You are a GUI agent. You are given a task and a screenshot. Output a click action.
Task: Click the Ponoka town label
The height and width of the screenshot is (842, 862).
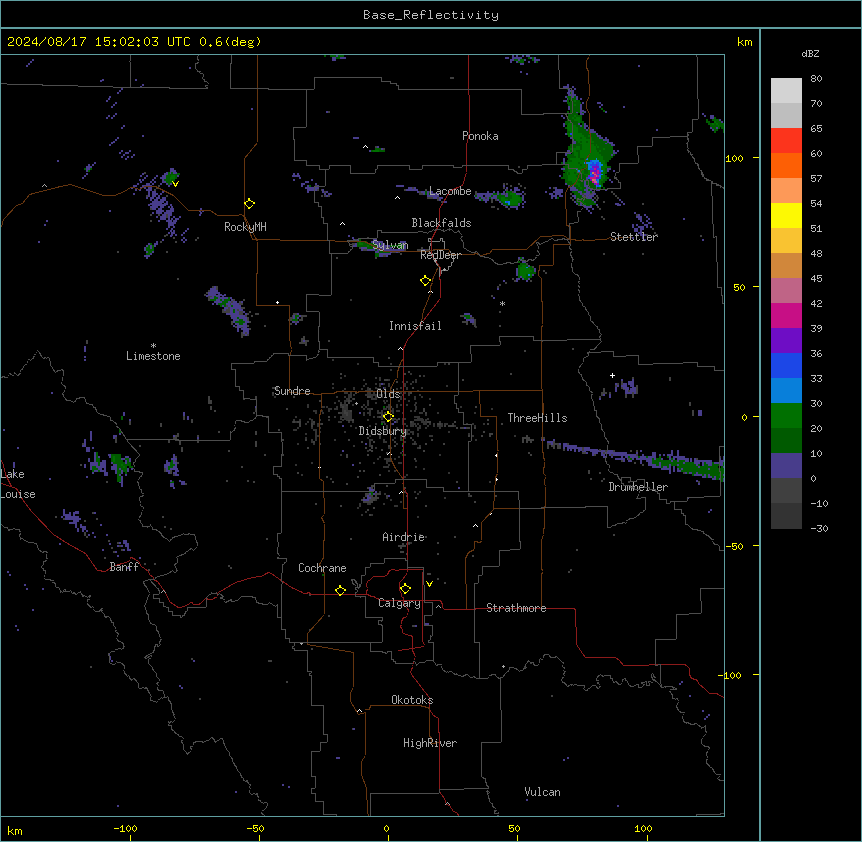click(x=480, y=136)
